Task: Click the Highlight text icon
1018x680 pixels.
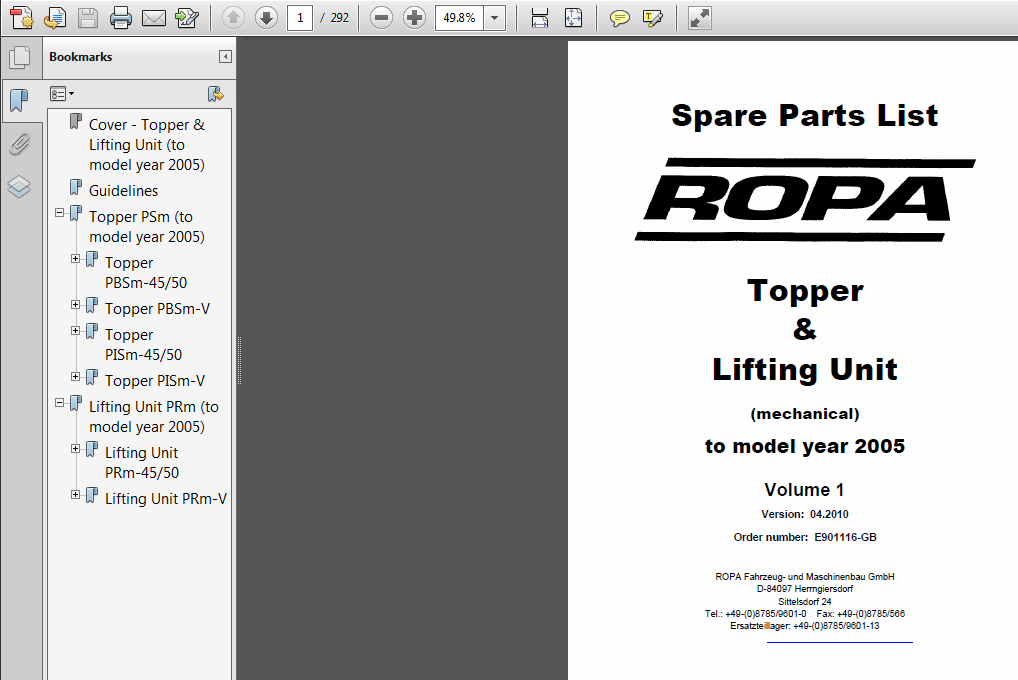Action: tap(652, 18)
